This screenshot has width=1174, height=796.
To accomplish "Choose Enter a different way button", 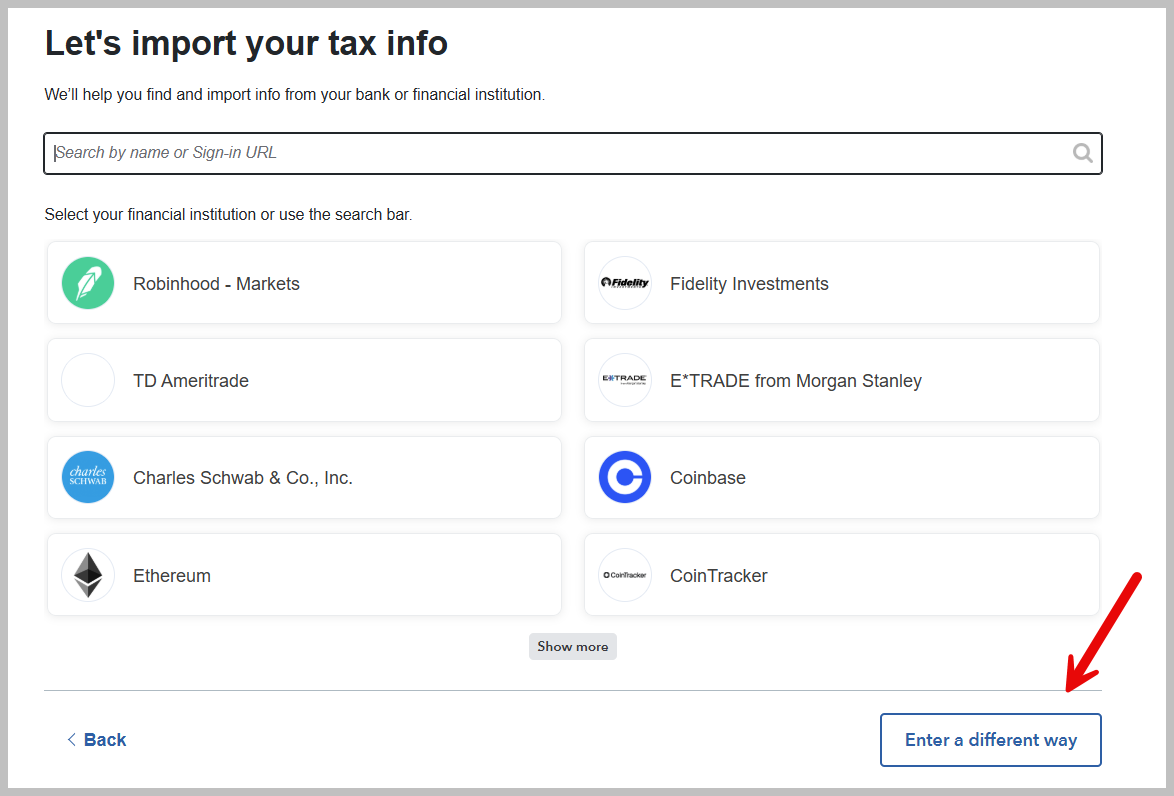I will click(991, 740).
